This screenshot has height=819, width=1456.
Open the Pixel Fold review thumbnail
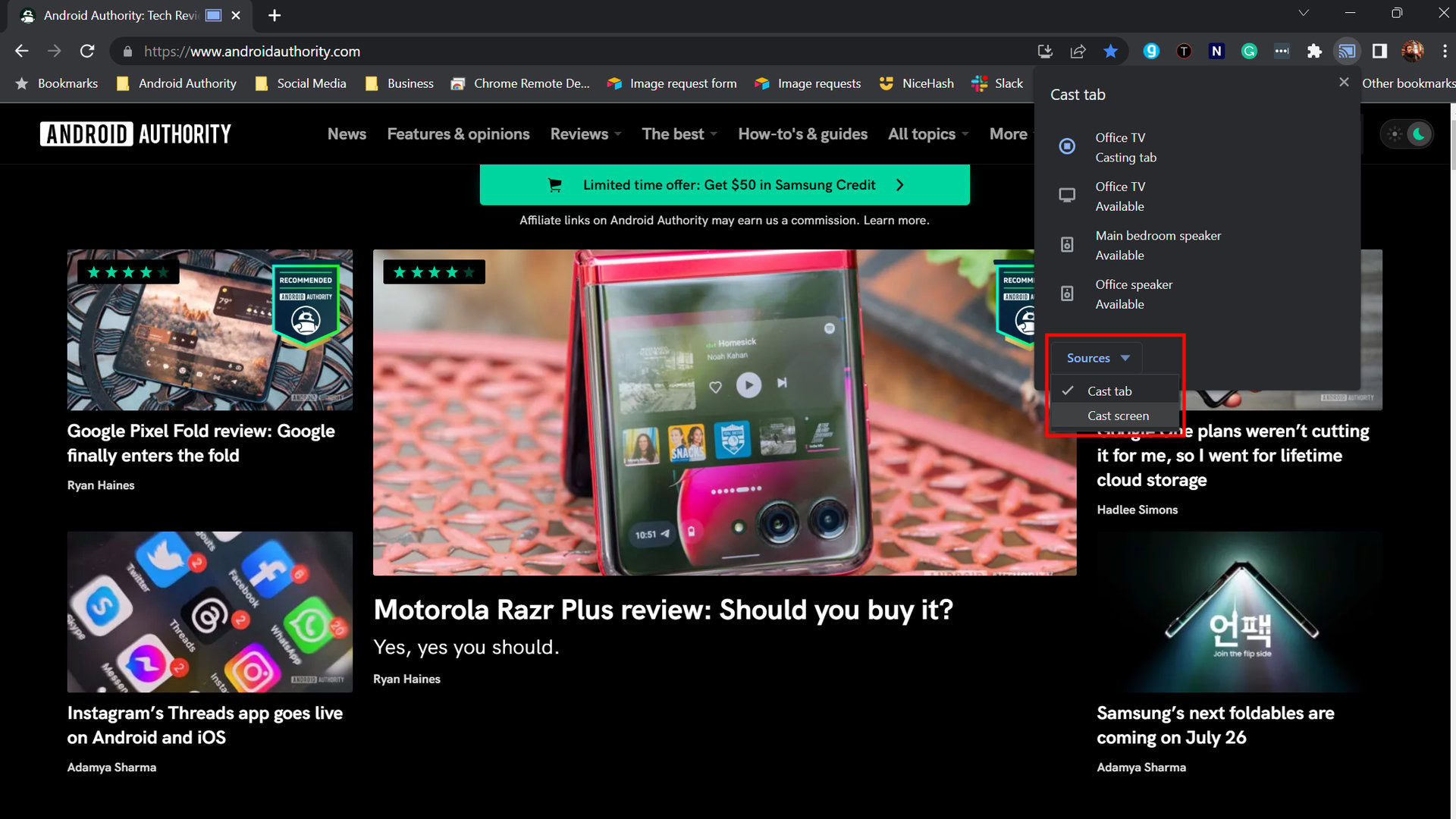click(x=210, y=330)
